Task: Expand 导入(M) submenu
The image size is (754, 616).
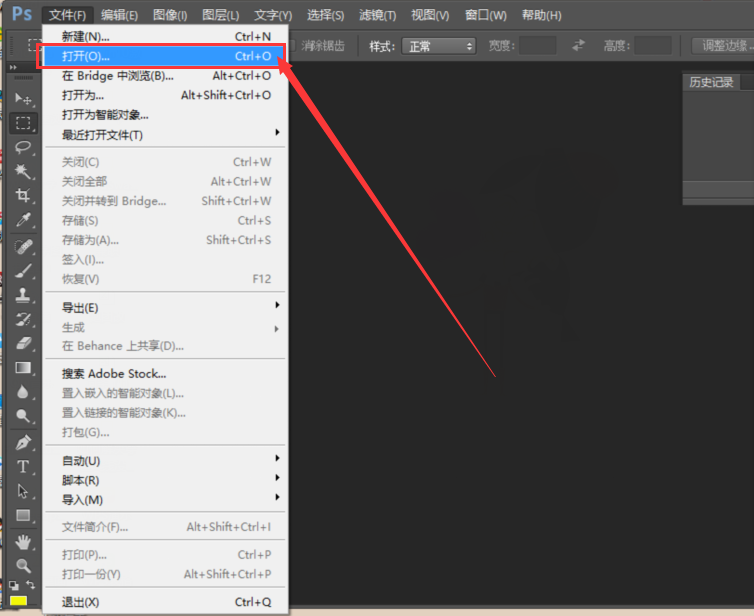Action: [166, 500]
